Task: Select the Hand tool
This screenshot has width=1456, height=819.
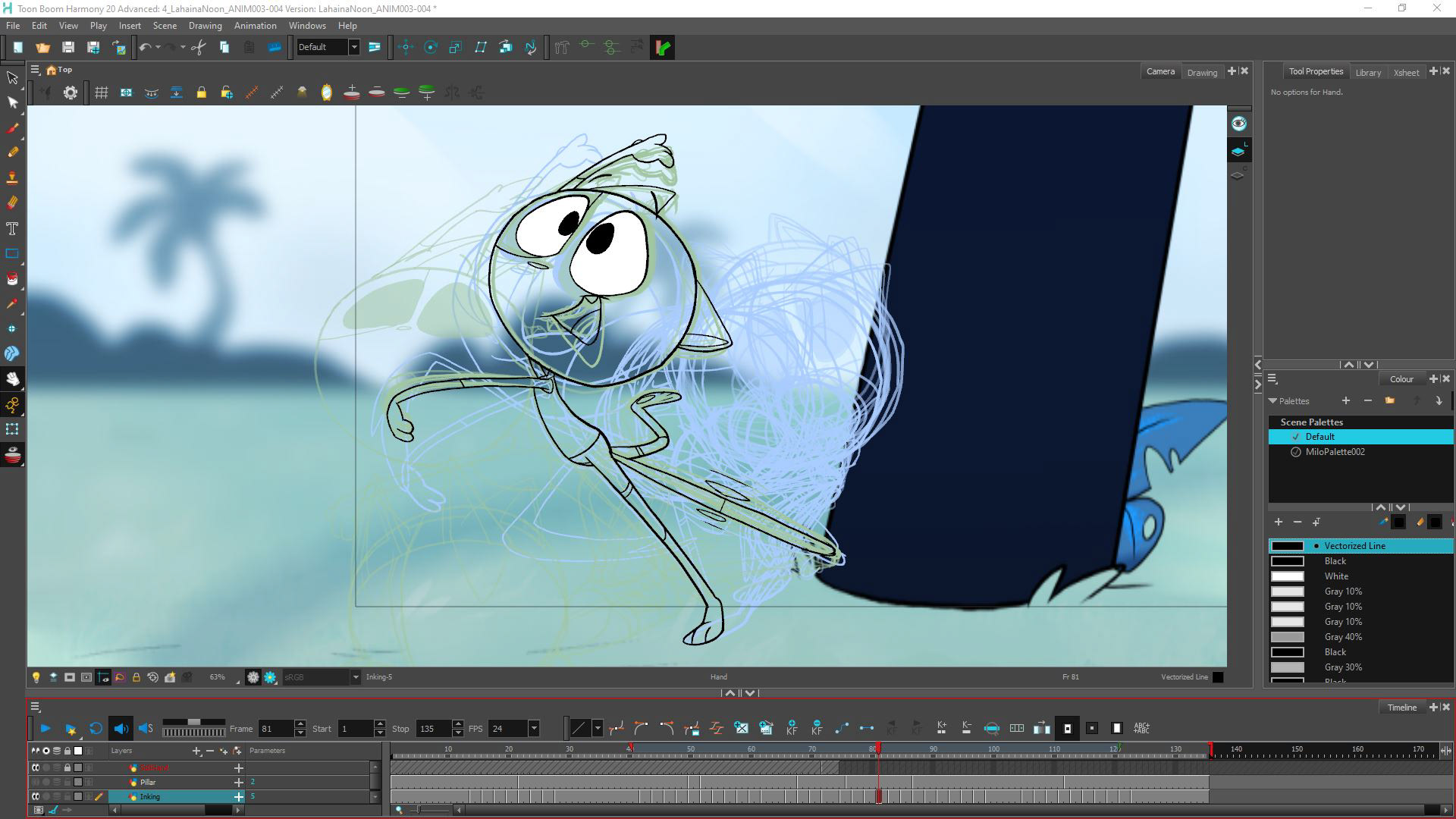Action: tap(12, 378)
